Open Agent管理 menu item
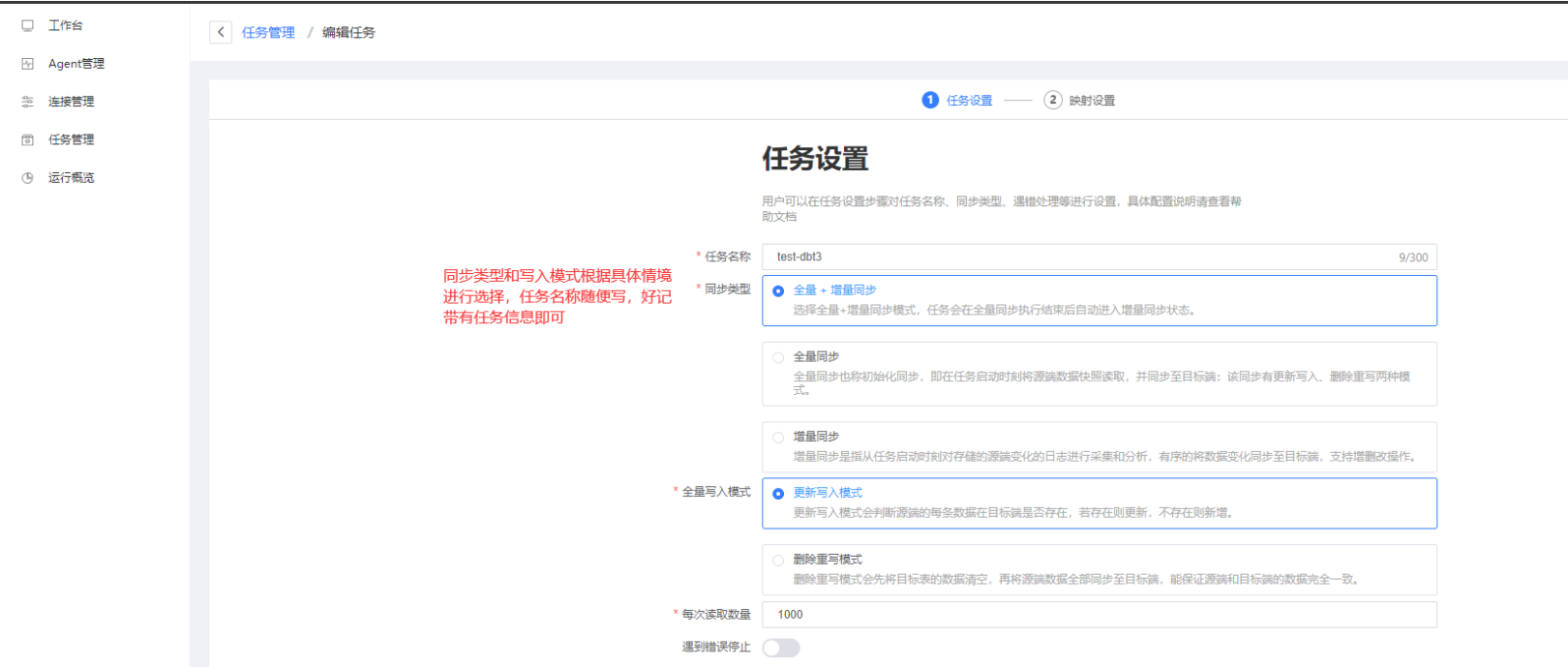The image size is (1568, 667). pos(76,64)
